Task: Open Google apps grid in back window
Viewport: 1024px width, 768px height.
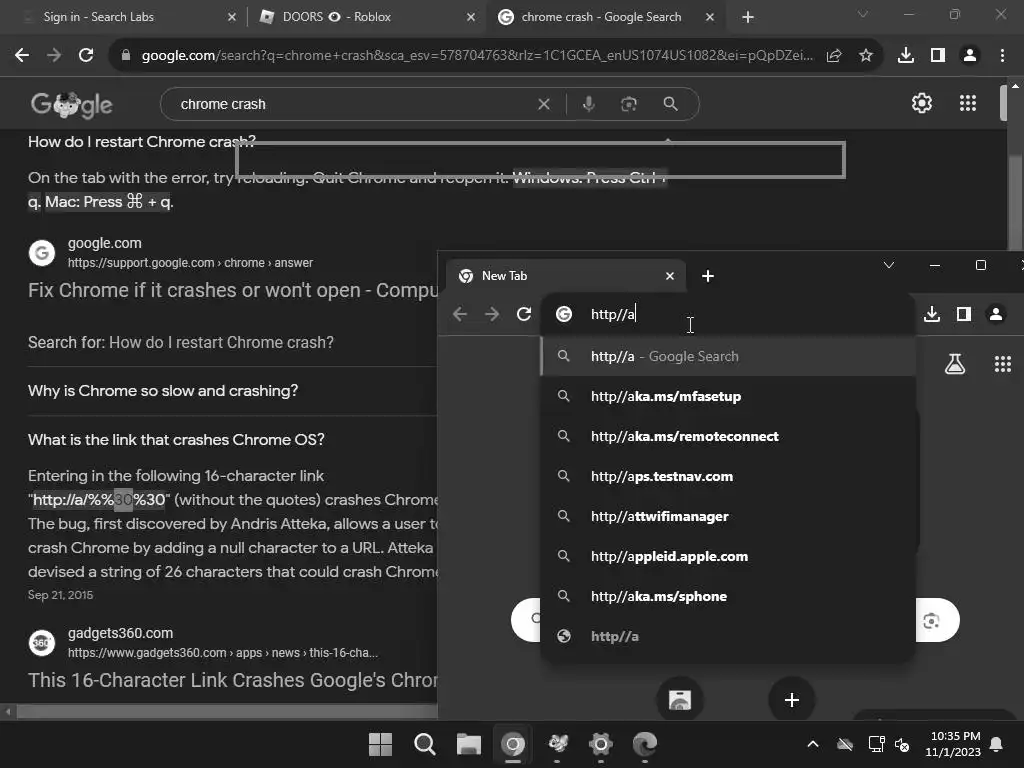Action: click(x=968, y=103)
